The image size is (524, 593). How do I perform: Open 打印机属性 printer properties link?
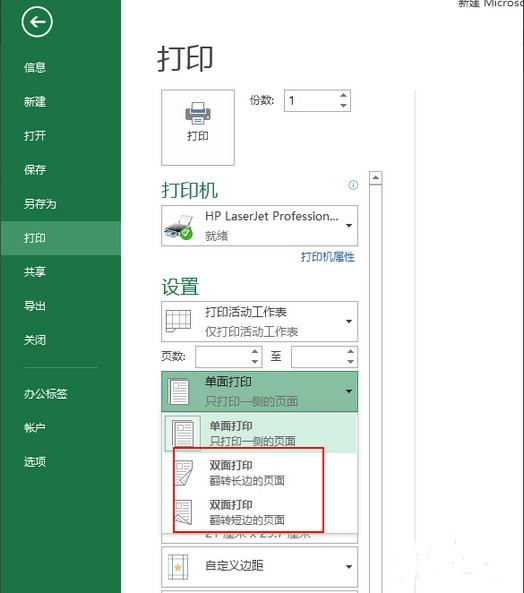[328, 257]
